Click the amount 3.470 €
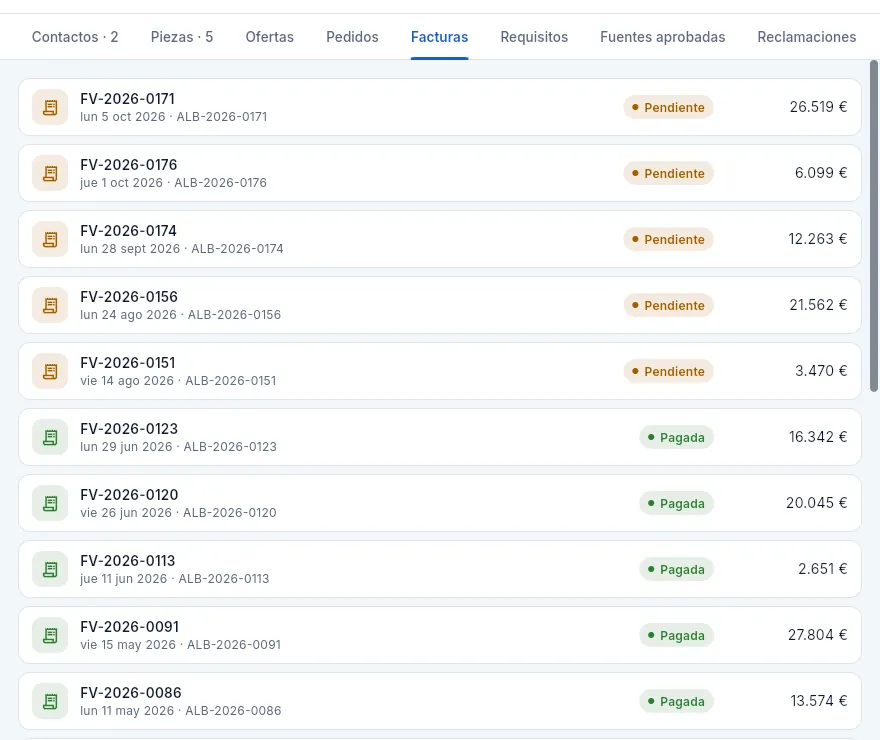This screenshot has width=880, height=740. click(821, 371)
